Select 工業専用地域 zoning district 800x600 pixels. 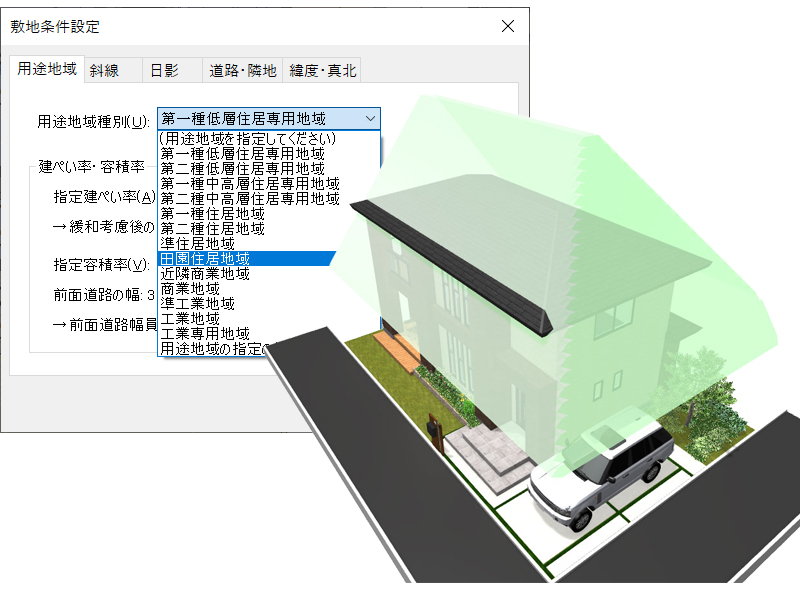[x=200, y=332]
